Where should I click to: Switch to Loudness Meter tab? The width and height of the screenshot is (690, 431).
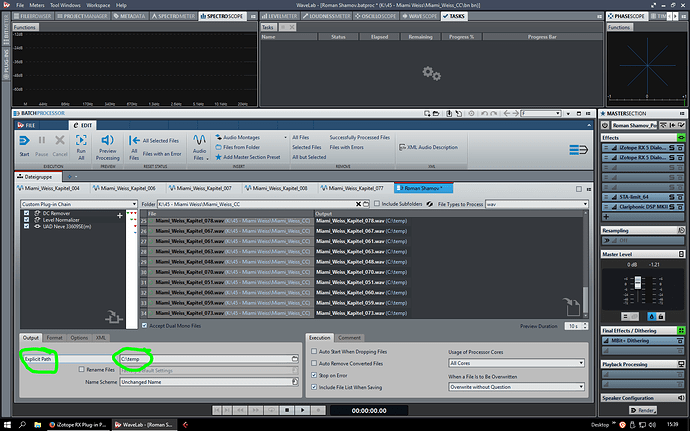click(327, 16)
